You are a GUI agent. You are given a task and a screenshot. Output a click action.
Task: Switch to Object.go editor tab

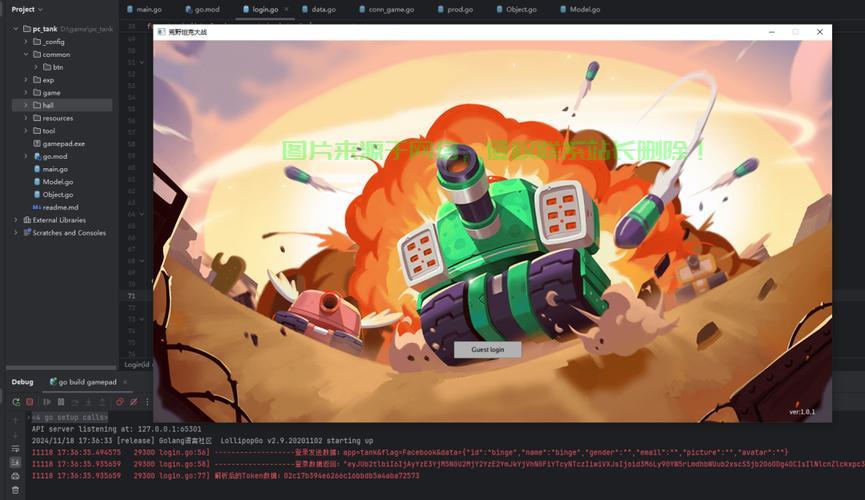[516, 9]
